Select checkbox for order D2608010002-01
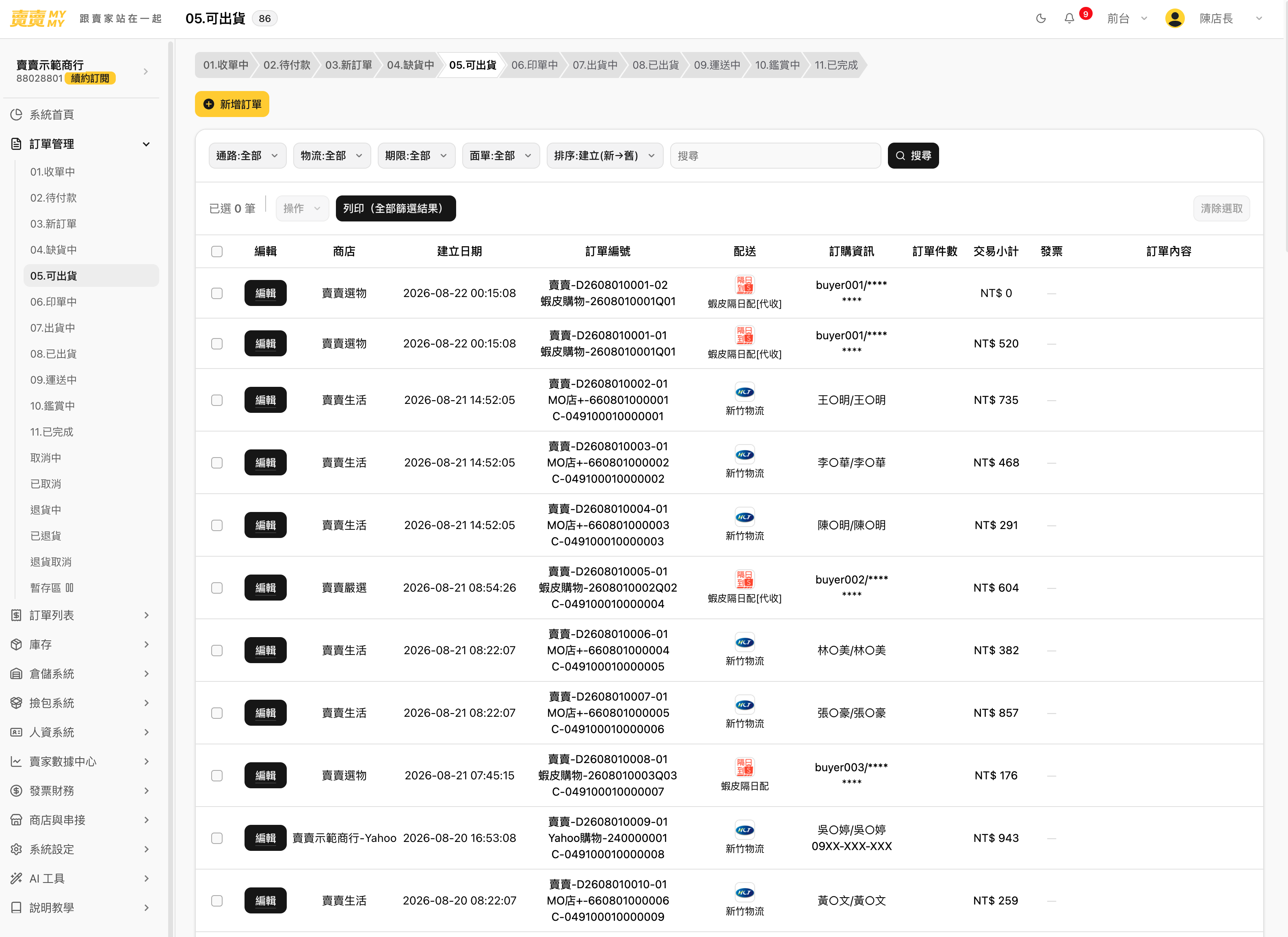 tap(217, 400)
